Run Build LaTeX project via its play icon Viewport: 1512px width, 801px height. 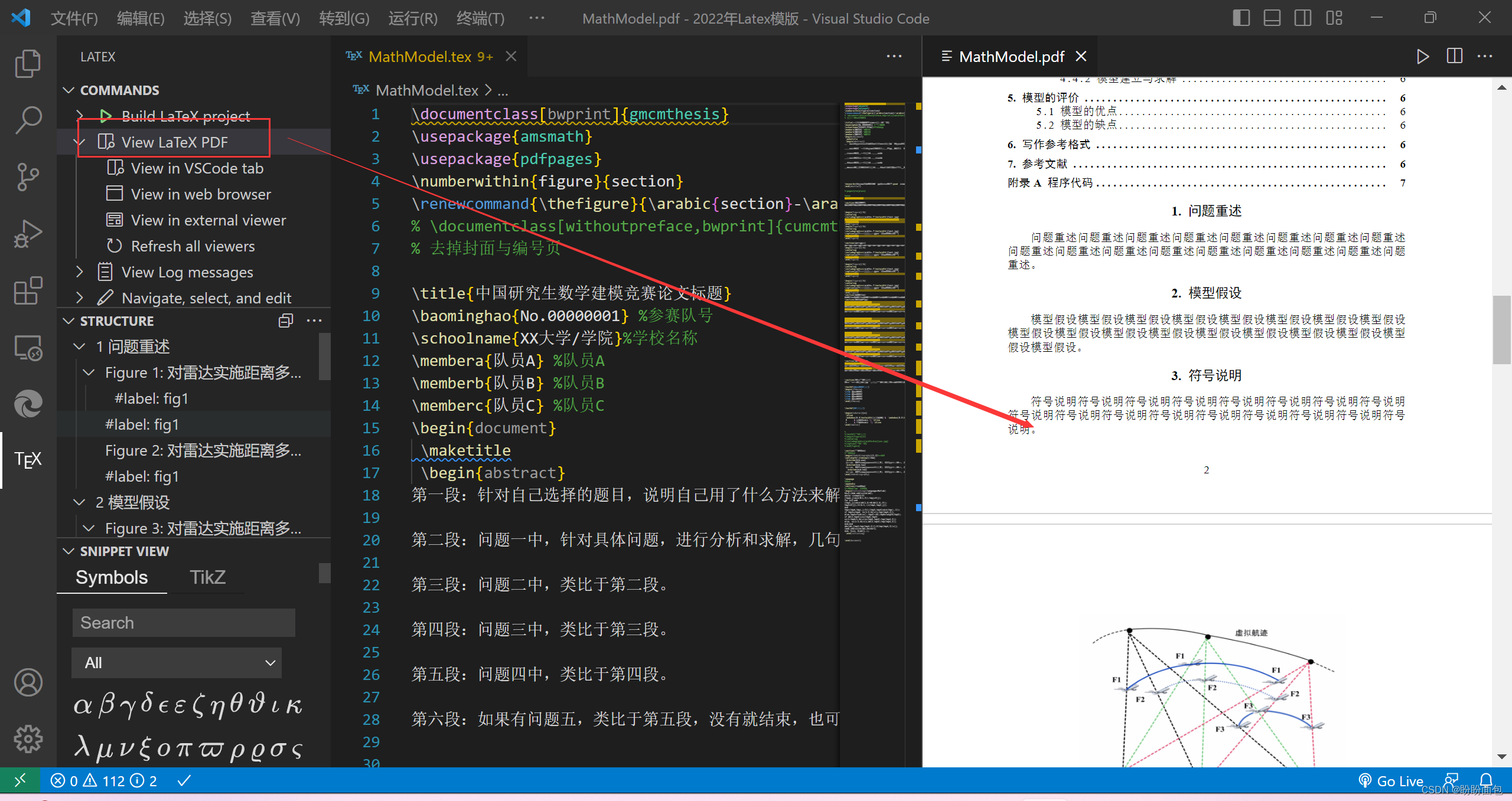105,116
